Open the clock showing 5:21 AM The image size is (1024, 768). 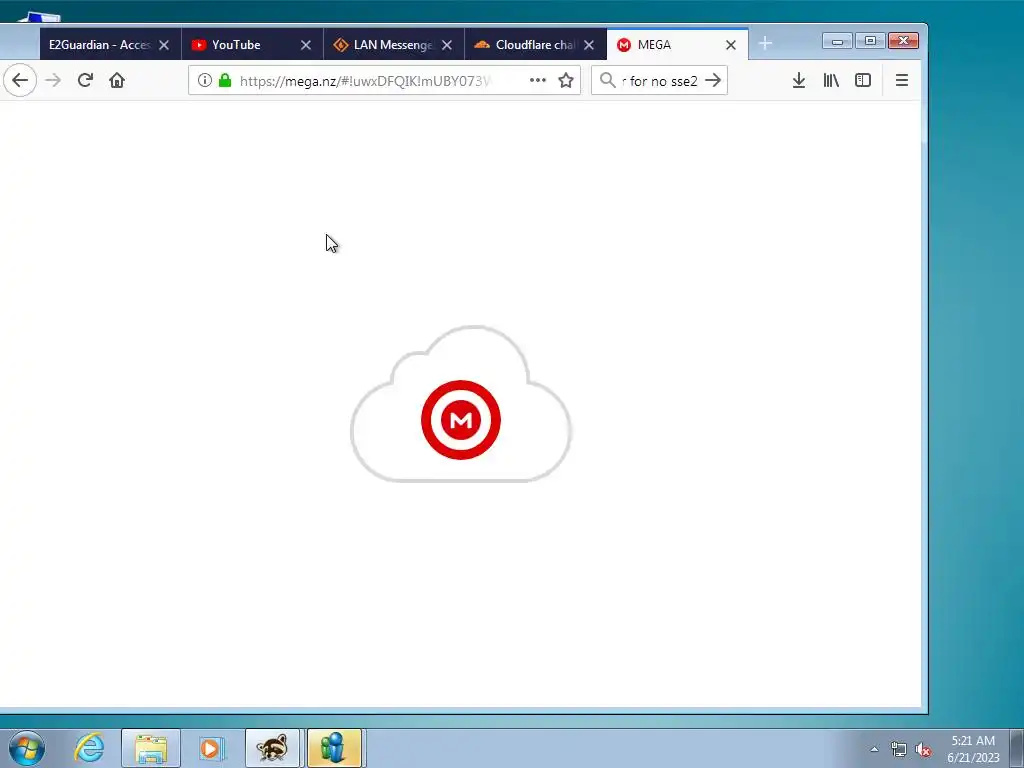pos(973,748)
